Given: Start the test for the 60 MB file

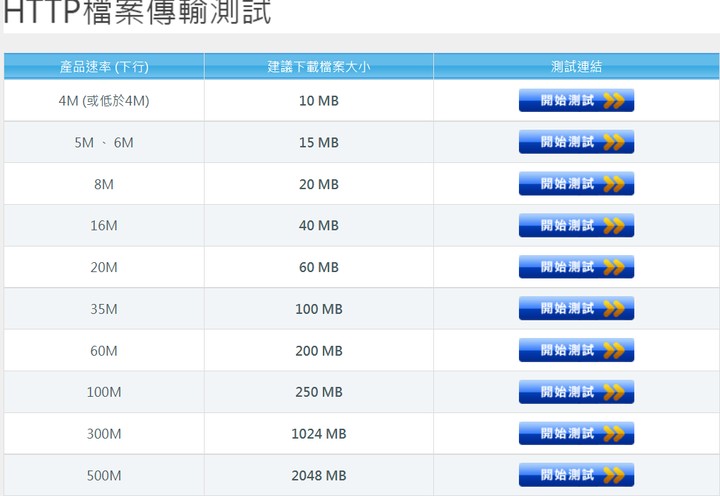Looking at the screenshot, I should (x=576, y=267).
